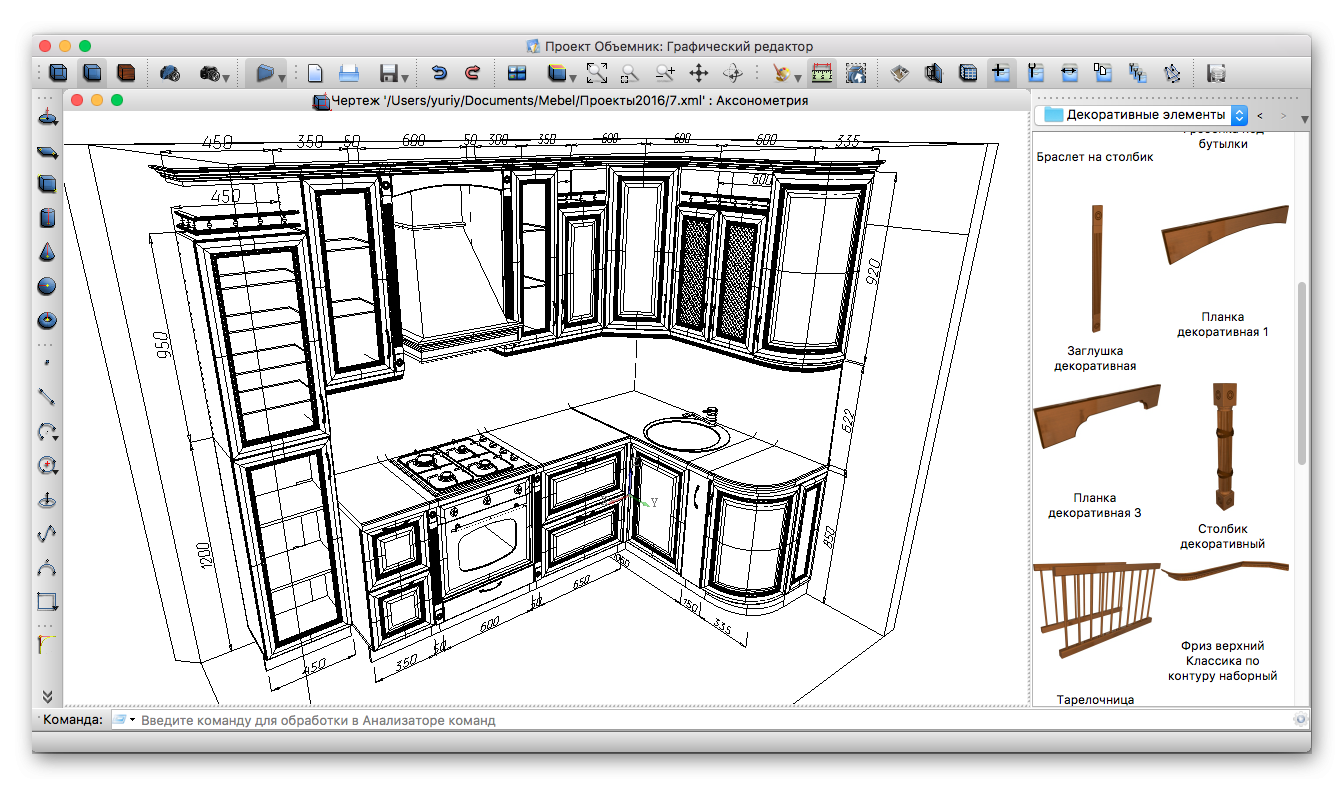The width and height of the screenshot is (1344, 786).
Task: Select the cylinder primitive tool
Action: click(x=47, y=218)
